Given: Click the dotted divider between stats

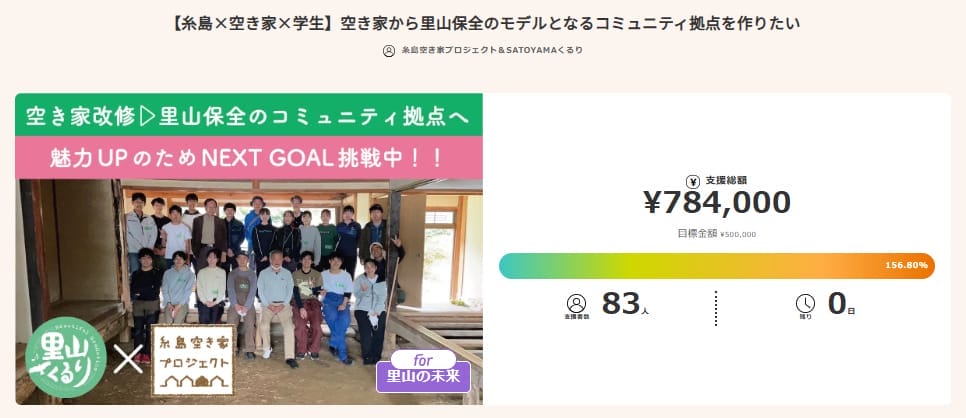Looking at the screenshot, I should tap(716, 308).
